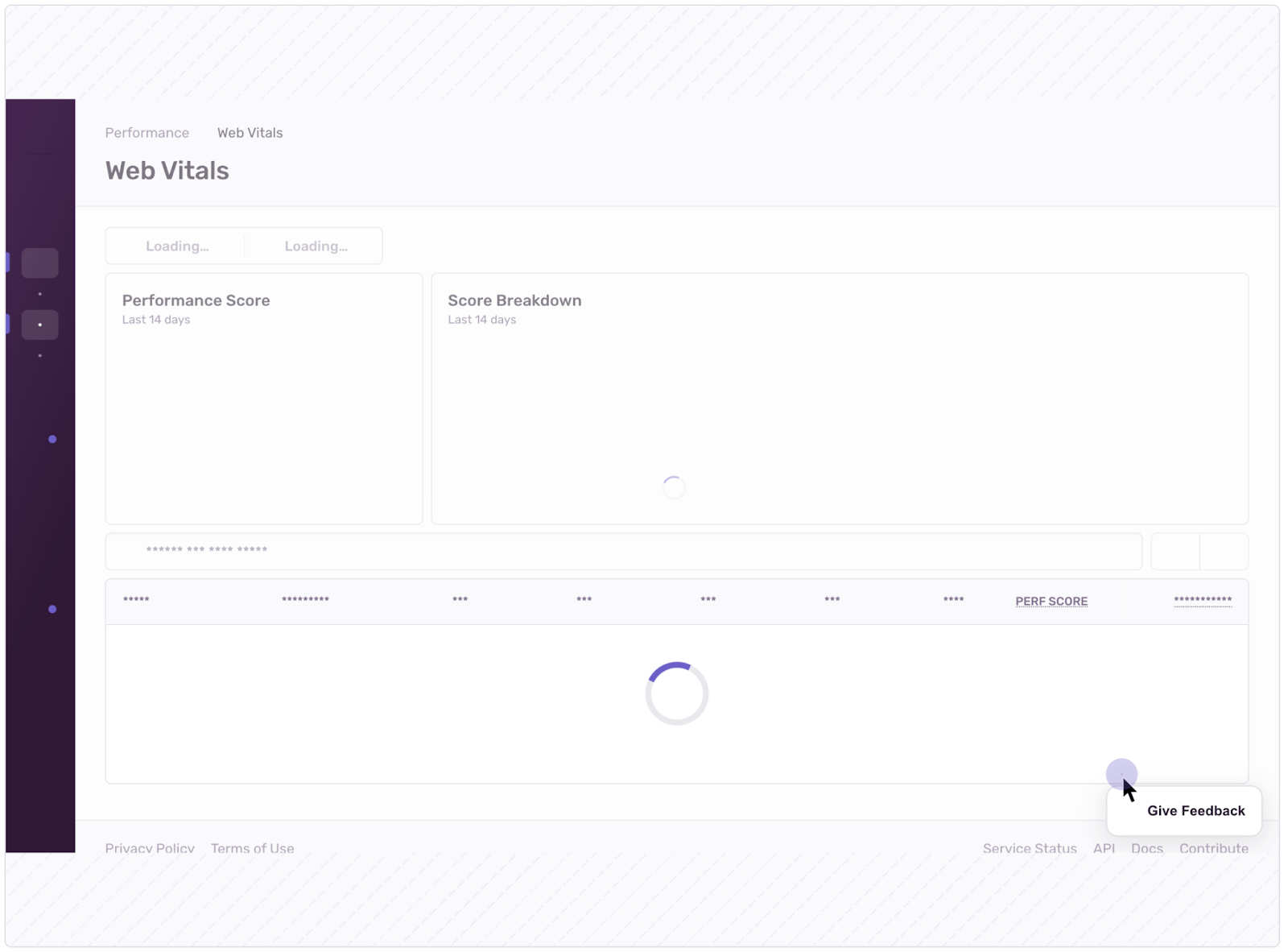1288x952 pixels.
Task: Follow the Privacy Policy link
Action: point(149,848)
